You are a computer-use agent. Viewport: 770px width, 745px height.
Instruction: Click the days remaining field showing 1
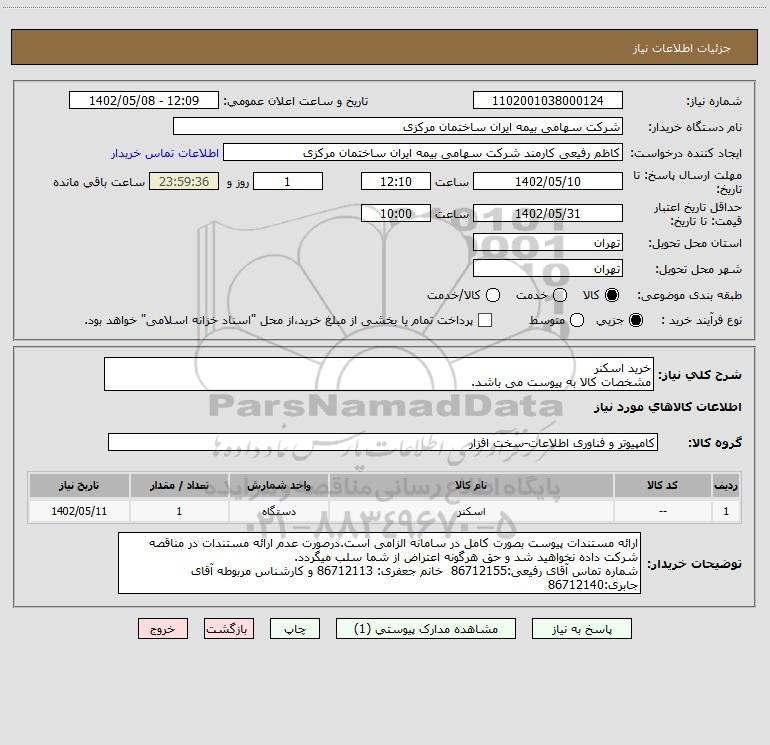coord(288,181)
